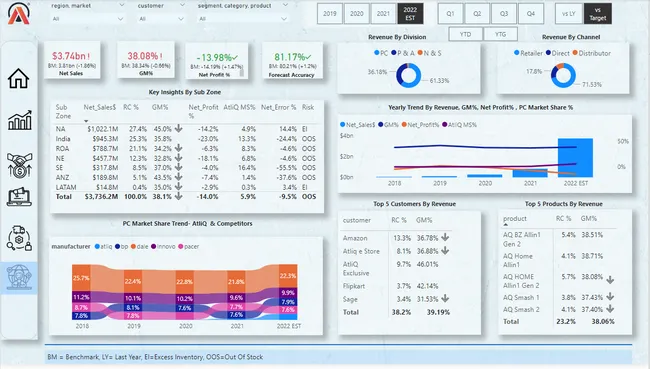Toggle the Q3 quarter filter
Viewport: 650px width, 369px height.
point(504,14)
